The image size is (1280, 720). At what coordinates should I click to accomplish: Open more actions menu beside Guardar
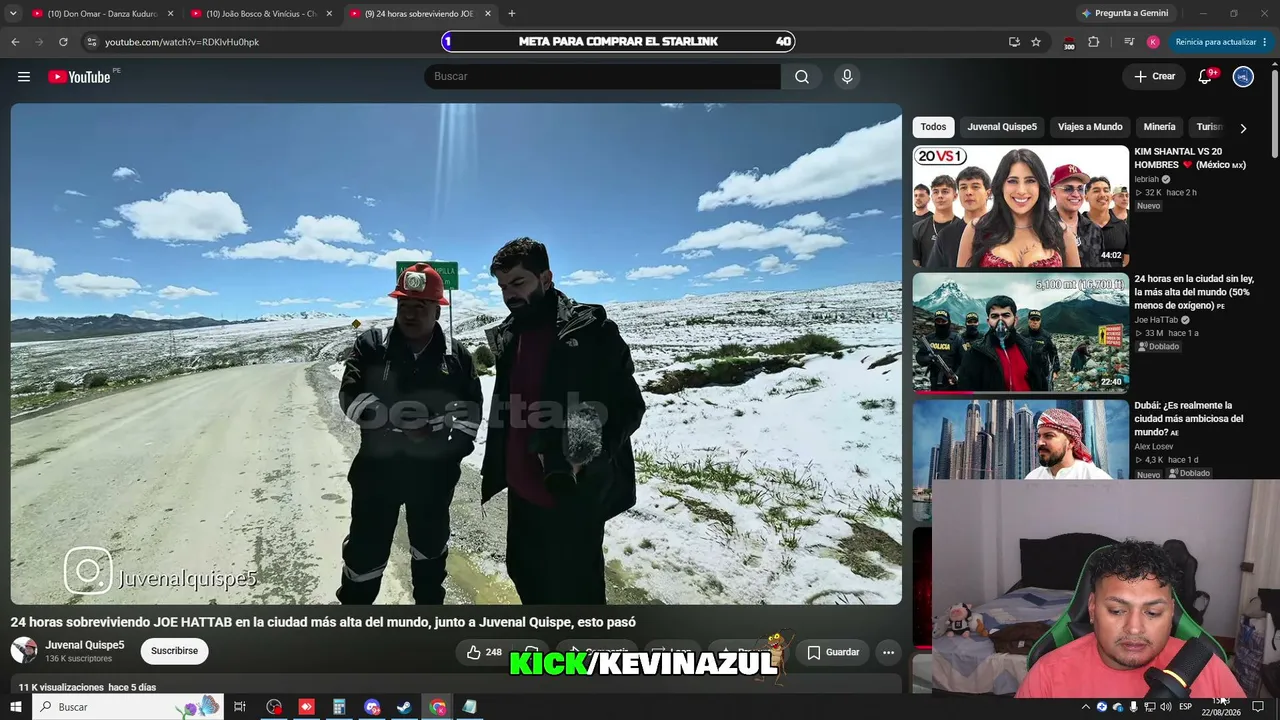point(888,652)
